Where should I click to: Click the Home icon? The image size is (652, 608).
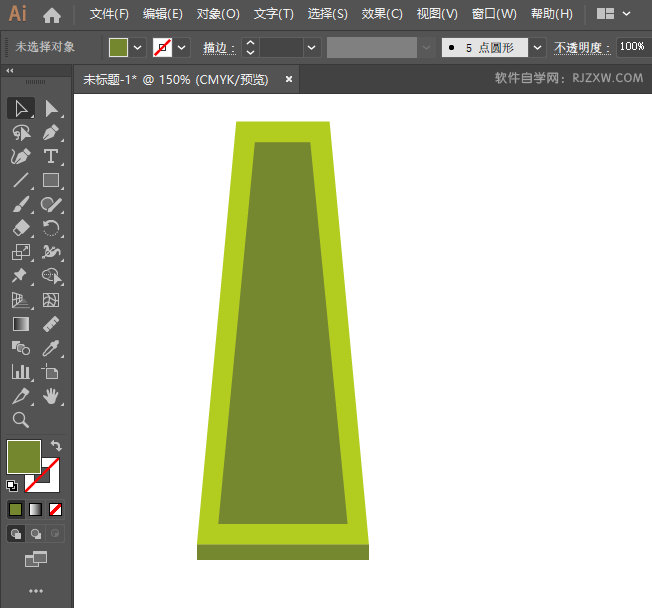click(52, 14)
